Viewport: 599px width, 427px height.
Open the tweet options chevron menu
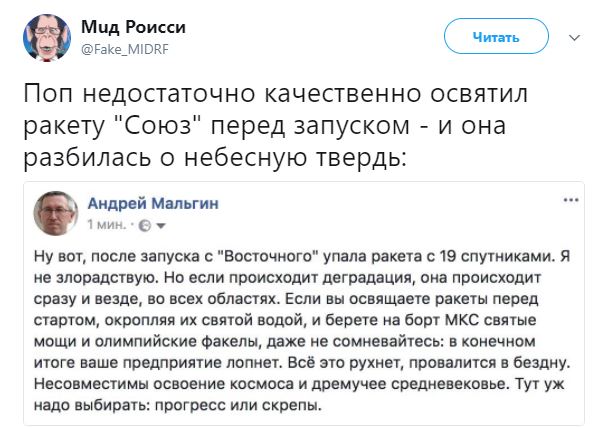tap(574, 37)
